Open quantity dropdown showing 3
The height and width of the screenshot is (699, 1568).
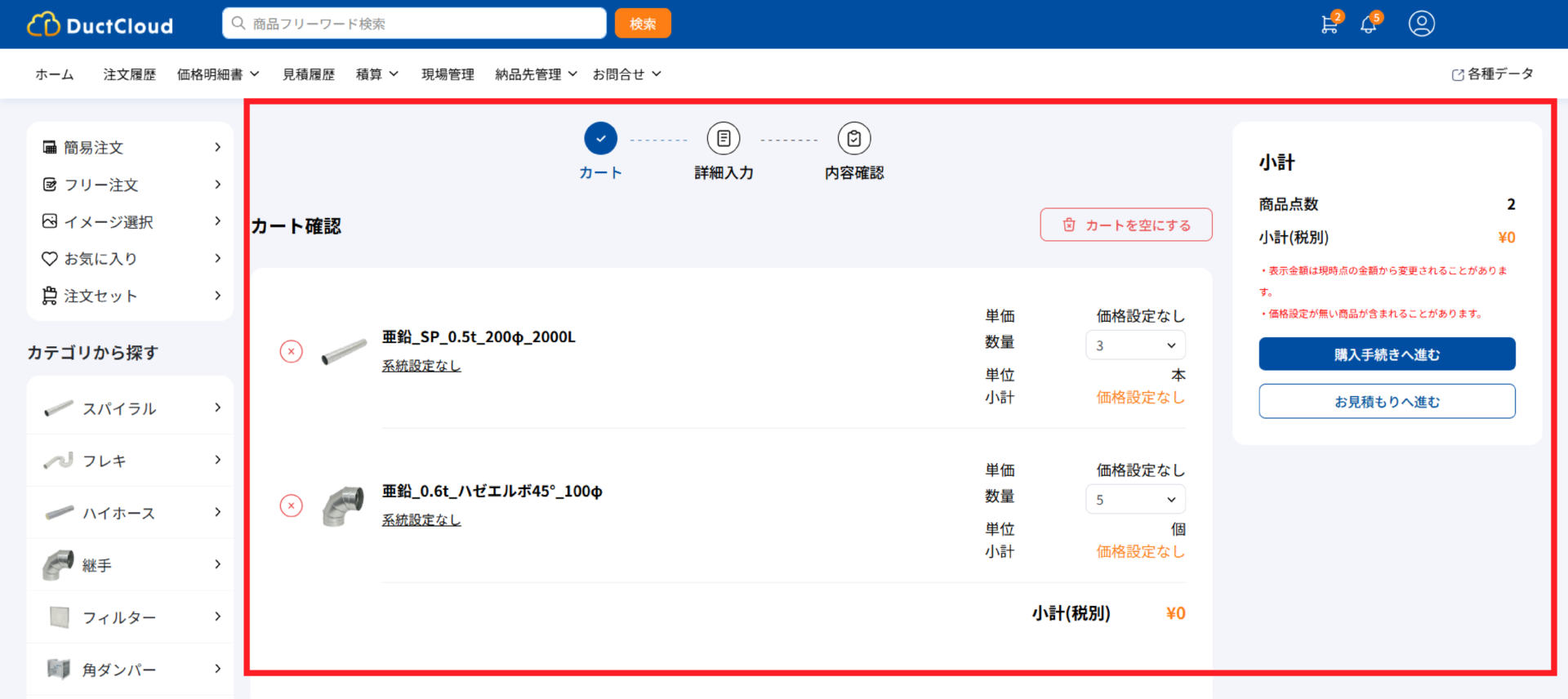point(1135,345)
